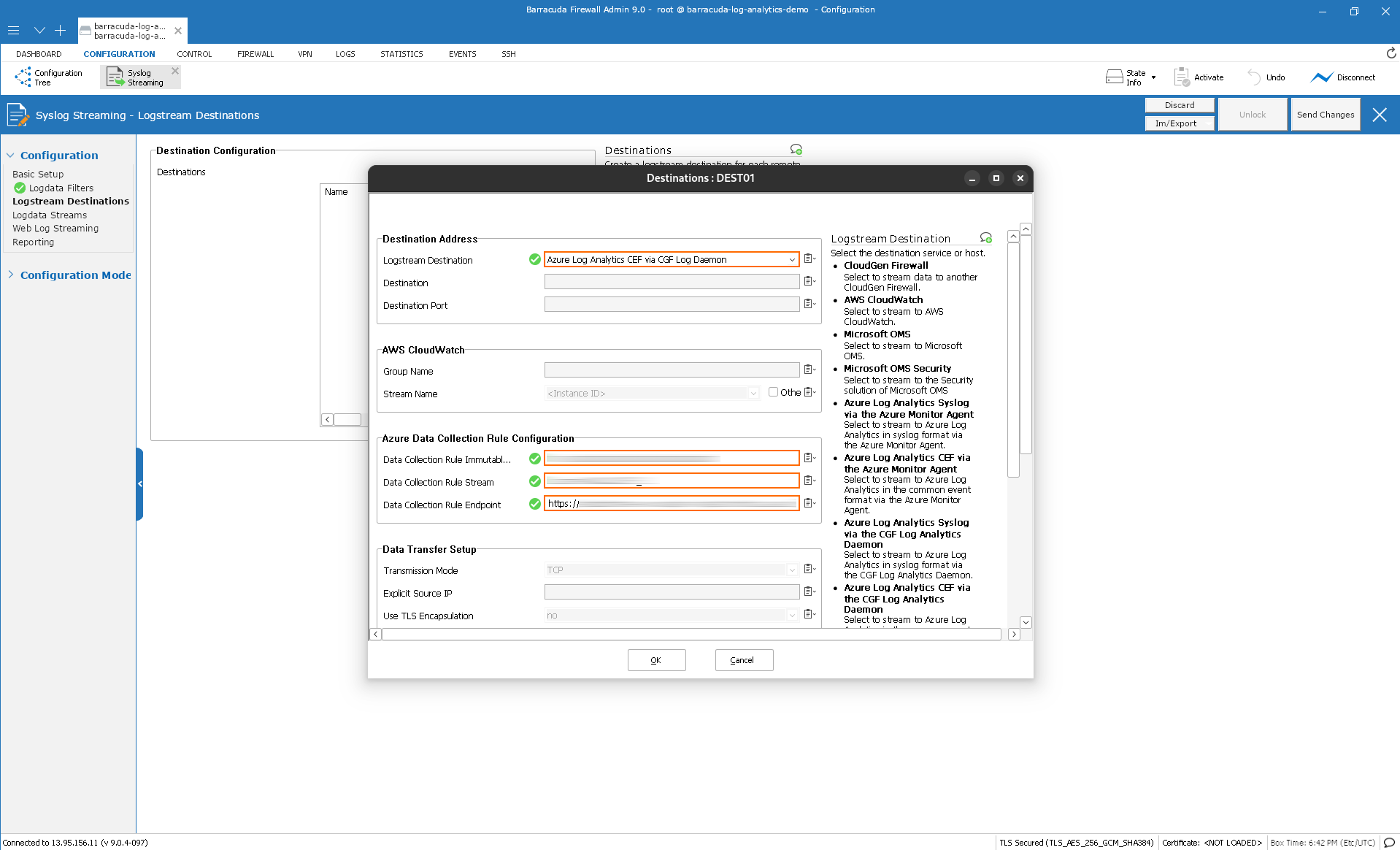Add a new connection tab with plus

pyautogui.click(x=60, y=30)
